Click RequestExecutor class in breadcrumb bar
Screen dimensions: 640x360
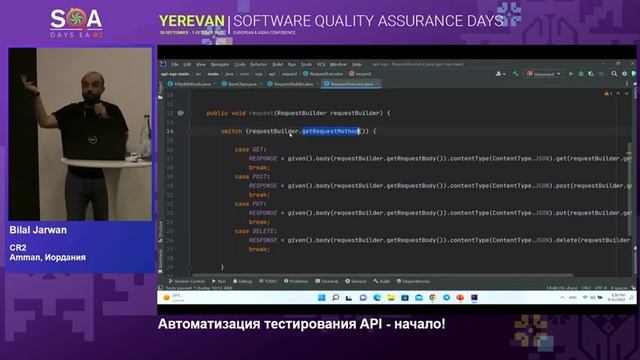click(x=323, y=74)
